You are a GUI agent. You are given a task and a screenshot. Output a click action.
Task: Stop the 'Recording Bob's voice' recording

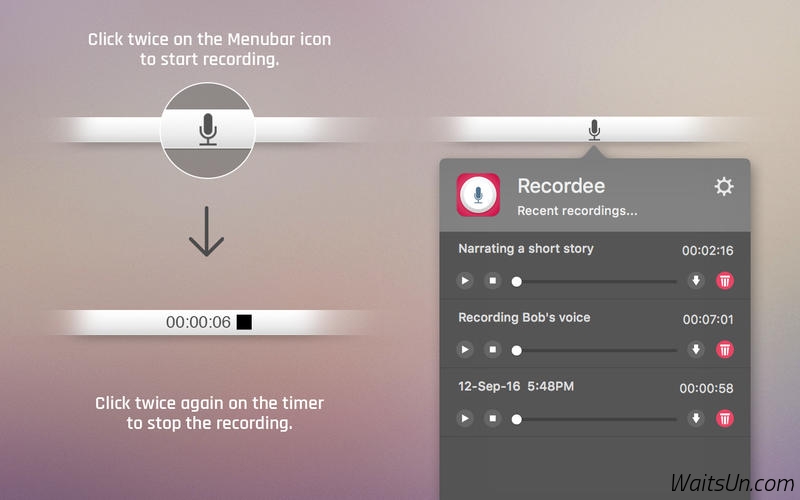[x=492, y=349]
